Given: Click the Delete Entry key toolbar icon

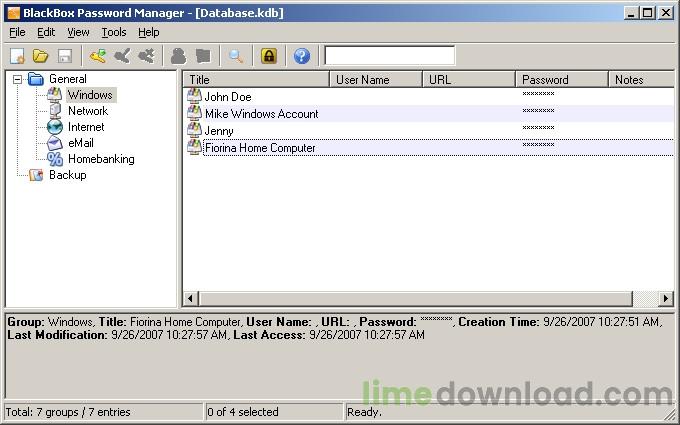Looking at the screenshot, I should 147,56.
